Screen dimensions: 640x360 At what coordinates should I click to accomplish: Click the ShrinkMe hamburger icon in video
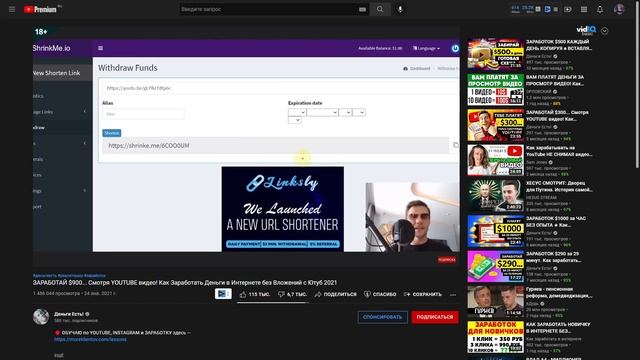(x=100, y=48)
